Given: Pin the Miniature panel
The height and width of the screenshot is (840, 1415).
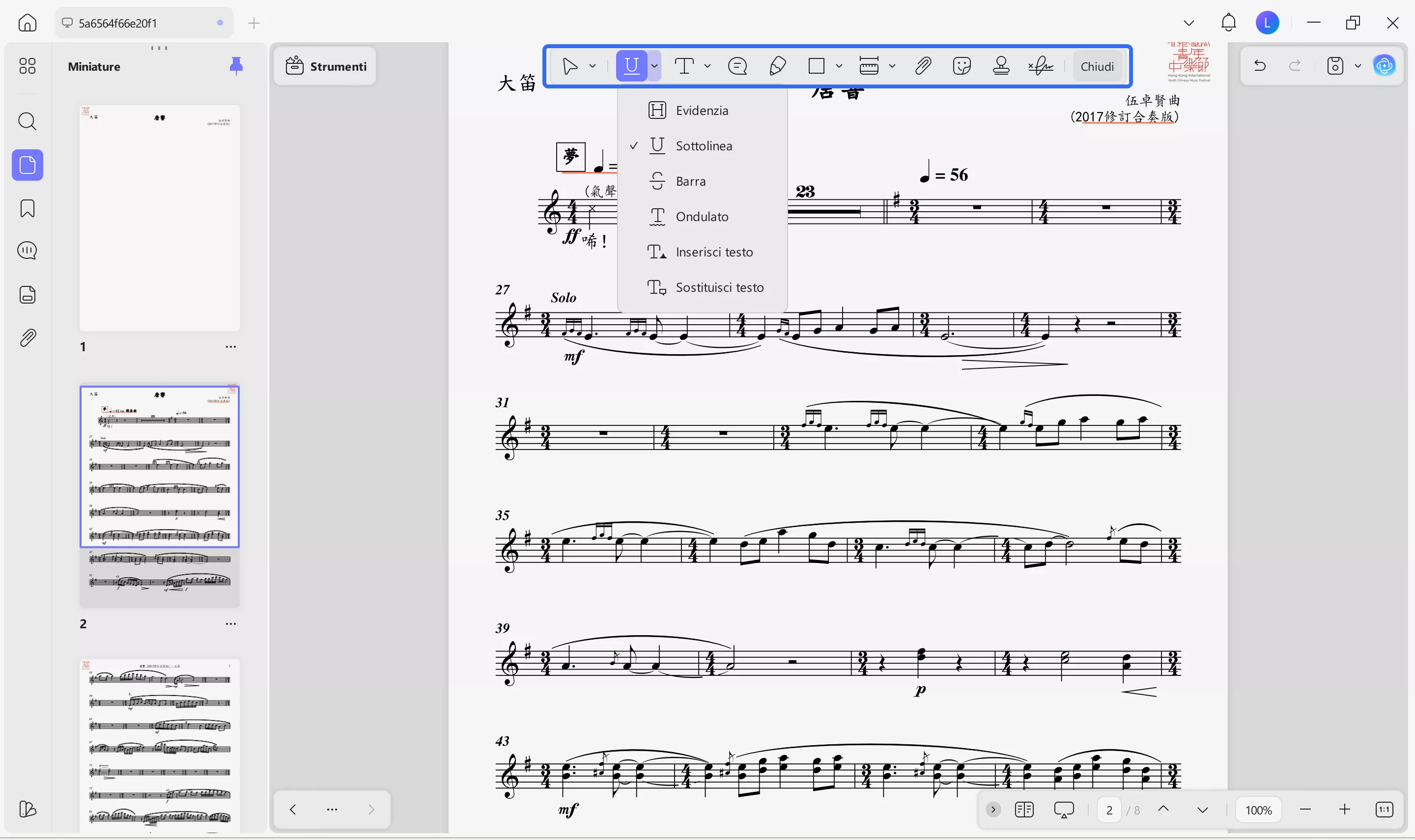Looking at the screenshot, I should 237,66.
